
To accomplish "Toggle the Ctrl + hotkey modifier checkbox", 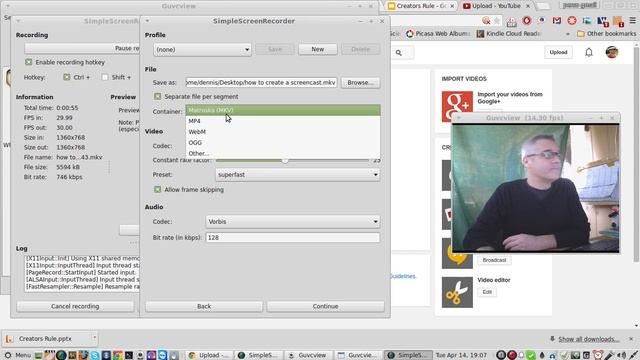I will [x=67, y=77].
